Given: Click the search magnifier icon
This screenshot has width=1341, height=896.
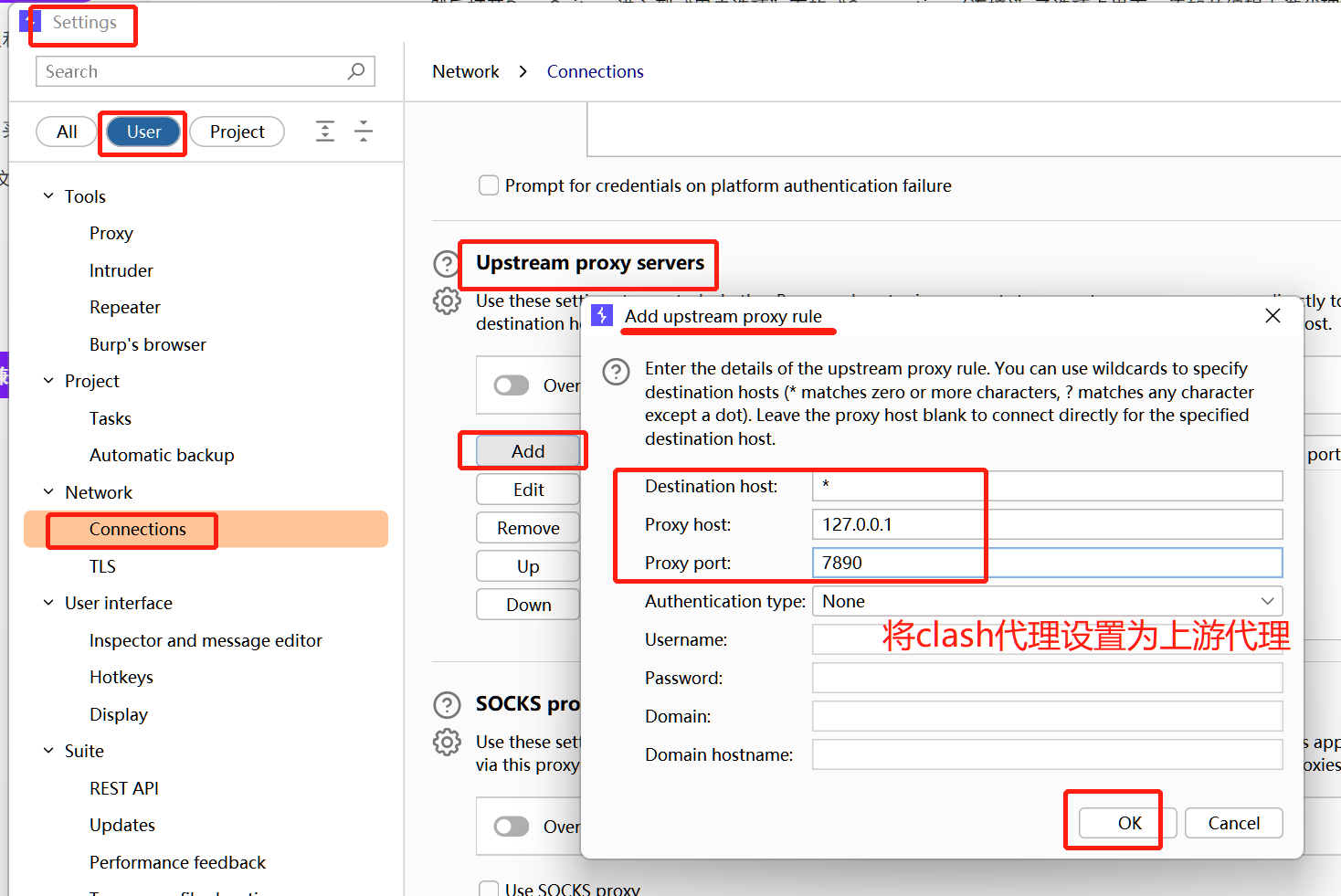Looking at the screenshot, I should coord(356,71).
